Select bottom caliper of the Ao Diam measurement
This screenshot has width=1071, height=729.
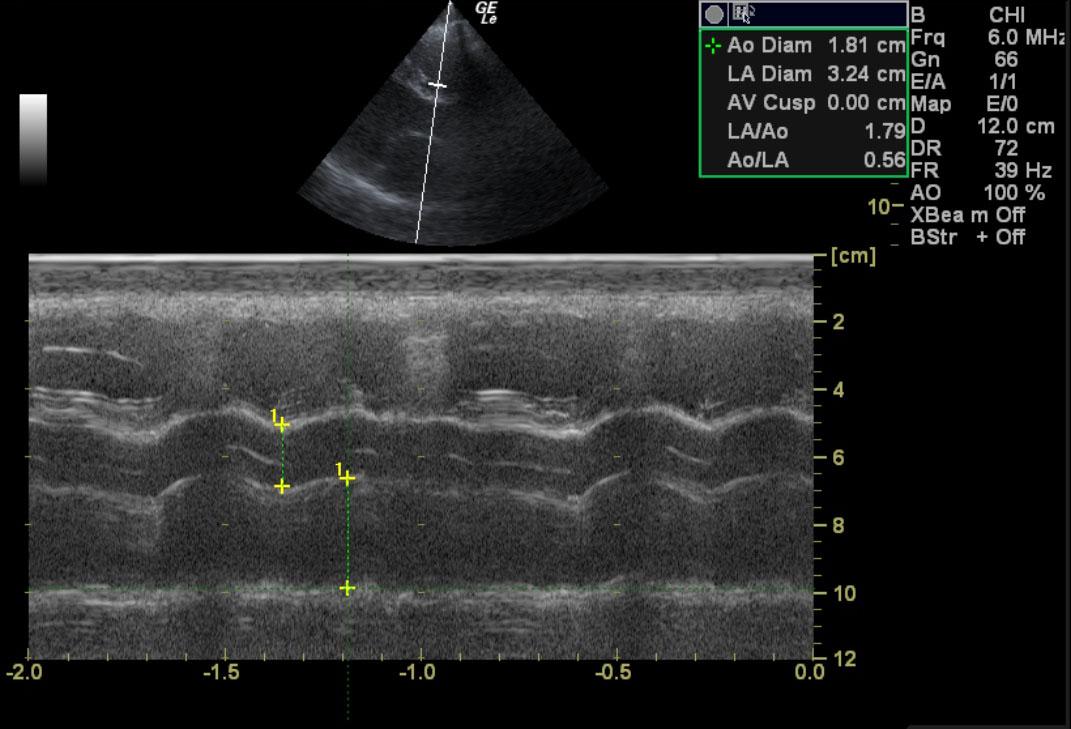[x=282, y=487]
